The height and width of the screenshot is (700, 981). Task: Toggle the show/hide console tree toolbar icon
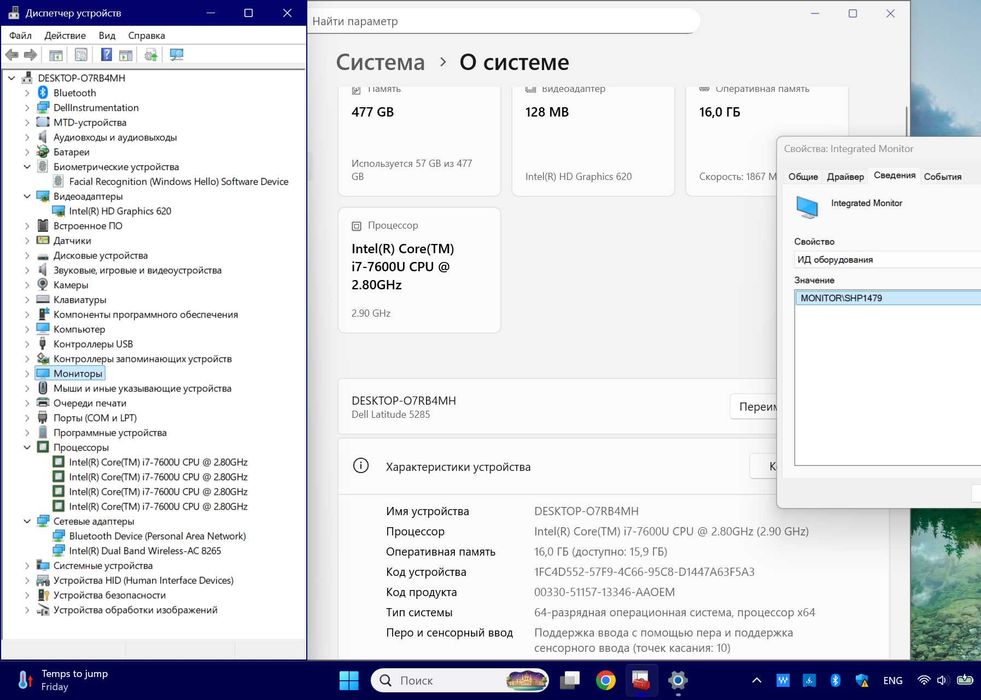tap(56, 55)
